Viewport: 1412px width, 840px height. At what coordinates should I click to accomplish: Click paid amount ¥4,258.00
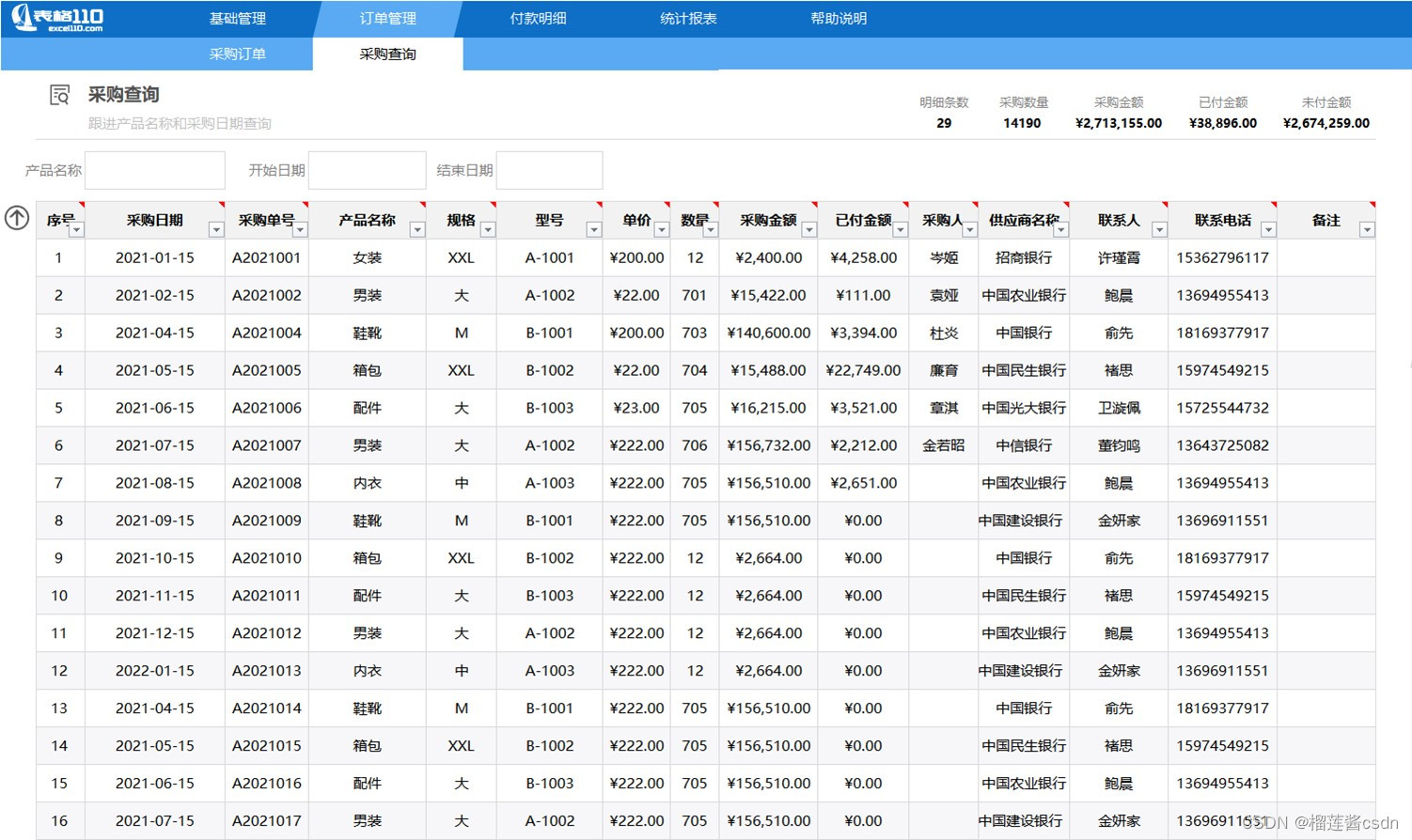pyautogui.click(x=863, y=257)
